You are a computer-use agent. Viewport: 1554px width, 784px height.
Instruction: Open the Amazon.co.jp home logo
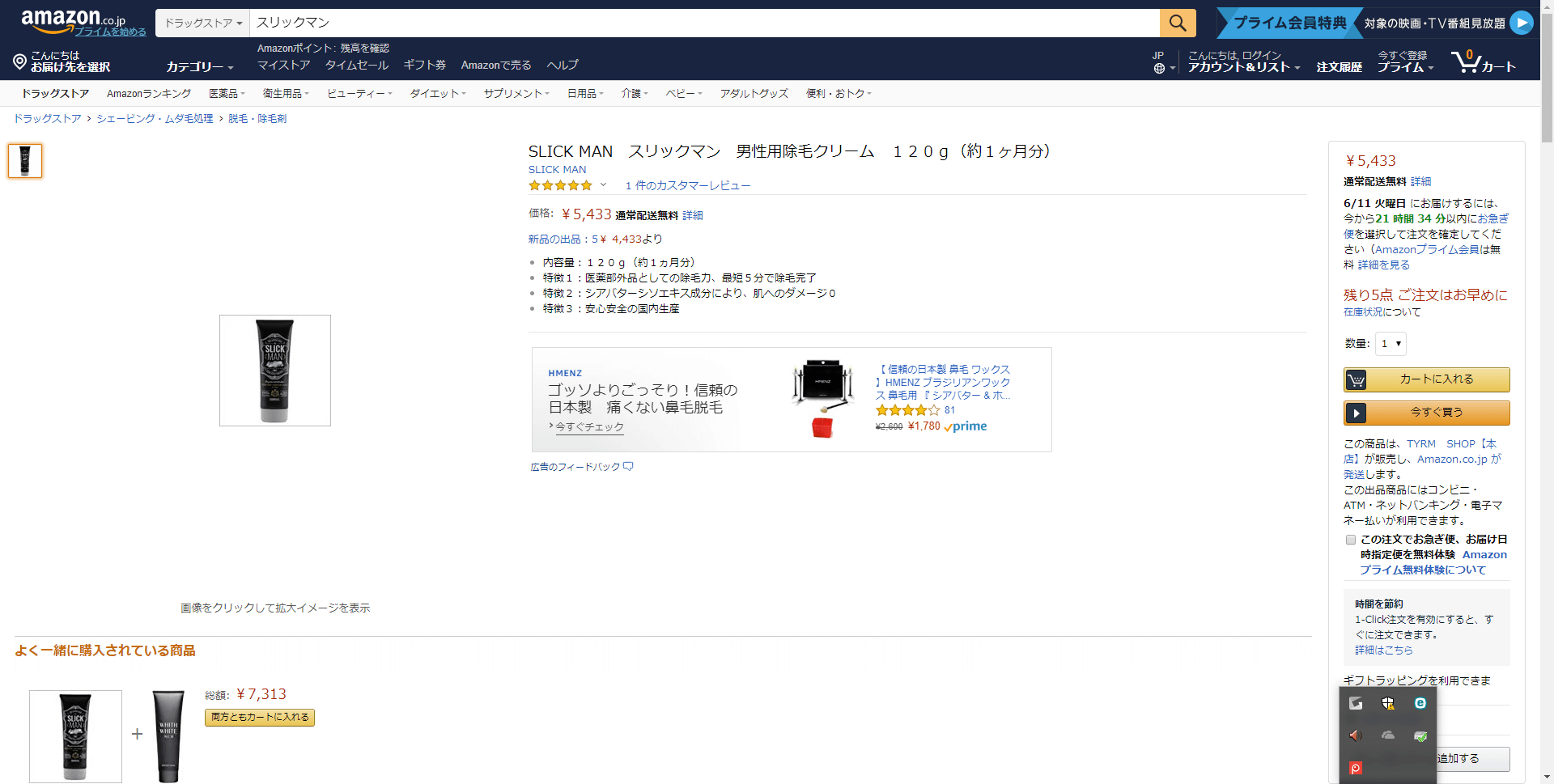pyautogui.click(x=73, y=20)
